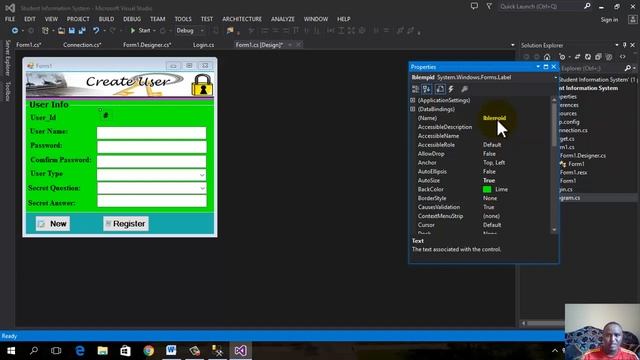This screenshot has height=360, width=640.
Task: Open Microsoft Word from taskbar
Action: pyautogui.click(x=171, y=351)
